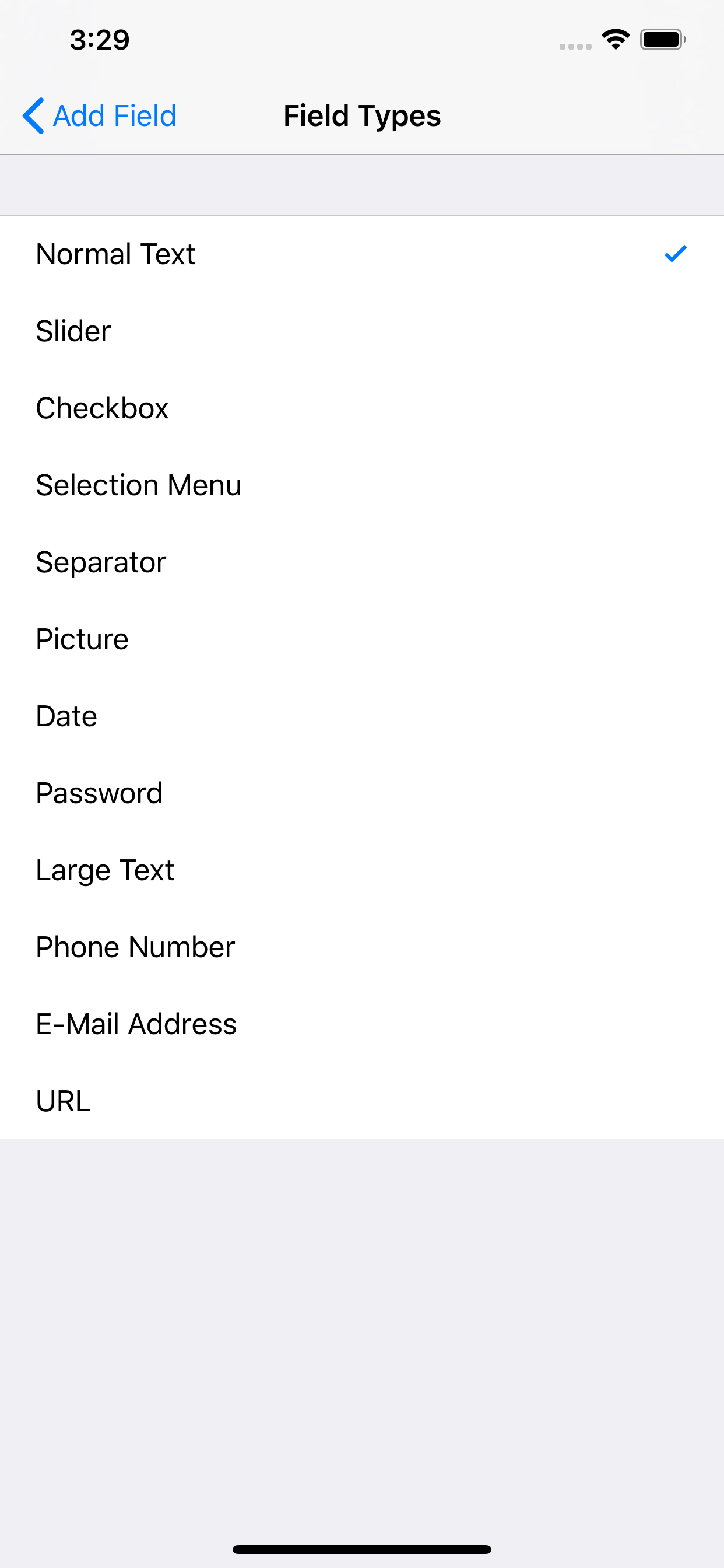The width and height of the screenshot is (724, 1568).
Task: Pick Large Text field type
Action: 362,870
